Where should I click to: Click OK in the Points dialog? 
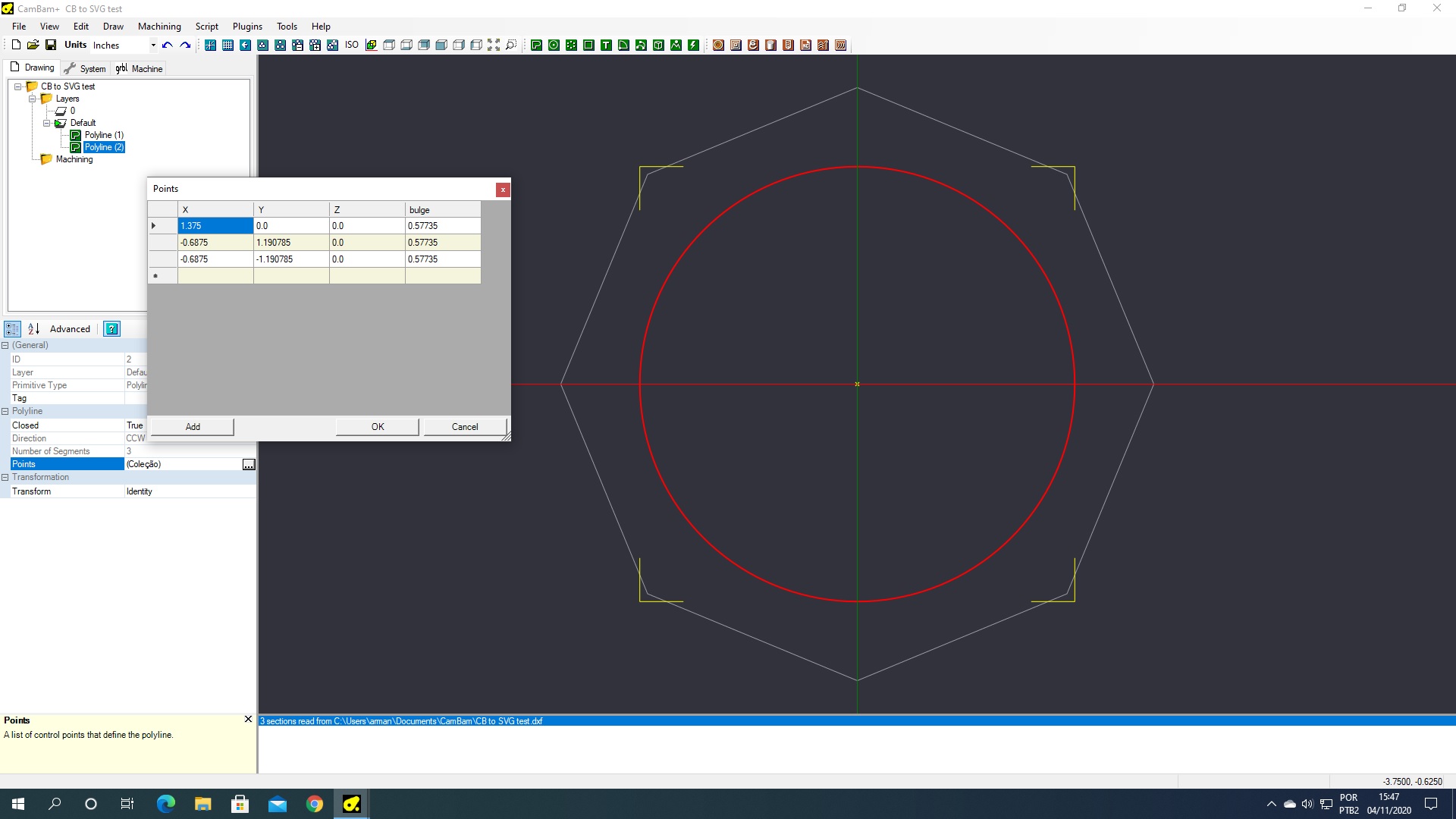pos(378,426)
